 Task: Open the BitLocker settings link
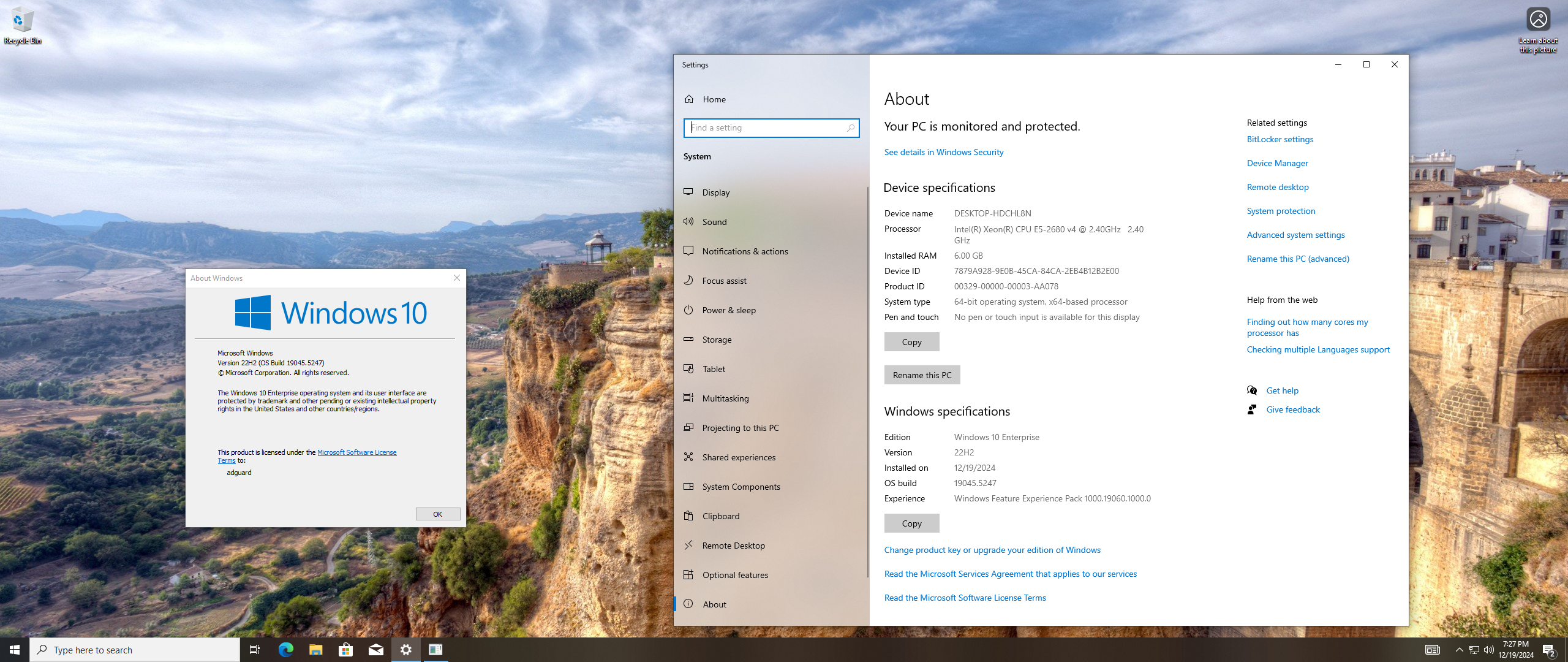1280,139
